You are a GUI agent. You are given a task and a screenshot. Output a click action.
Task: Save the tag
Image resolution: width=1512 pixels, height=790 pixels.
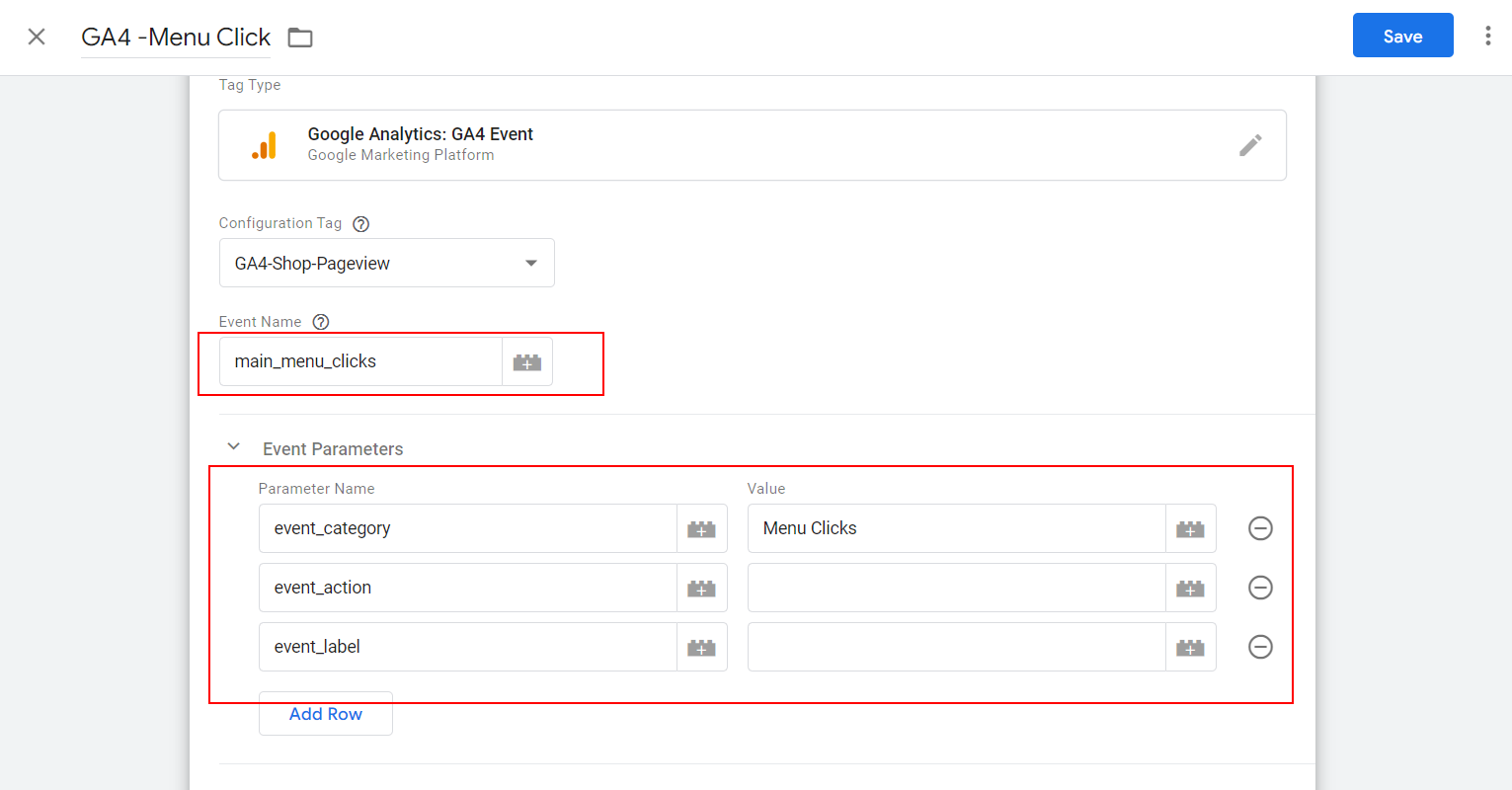1402,37
